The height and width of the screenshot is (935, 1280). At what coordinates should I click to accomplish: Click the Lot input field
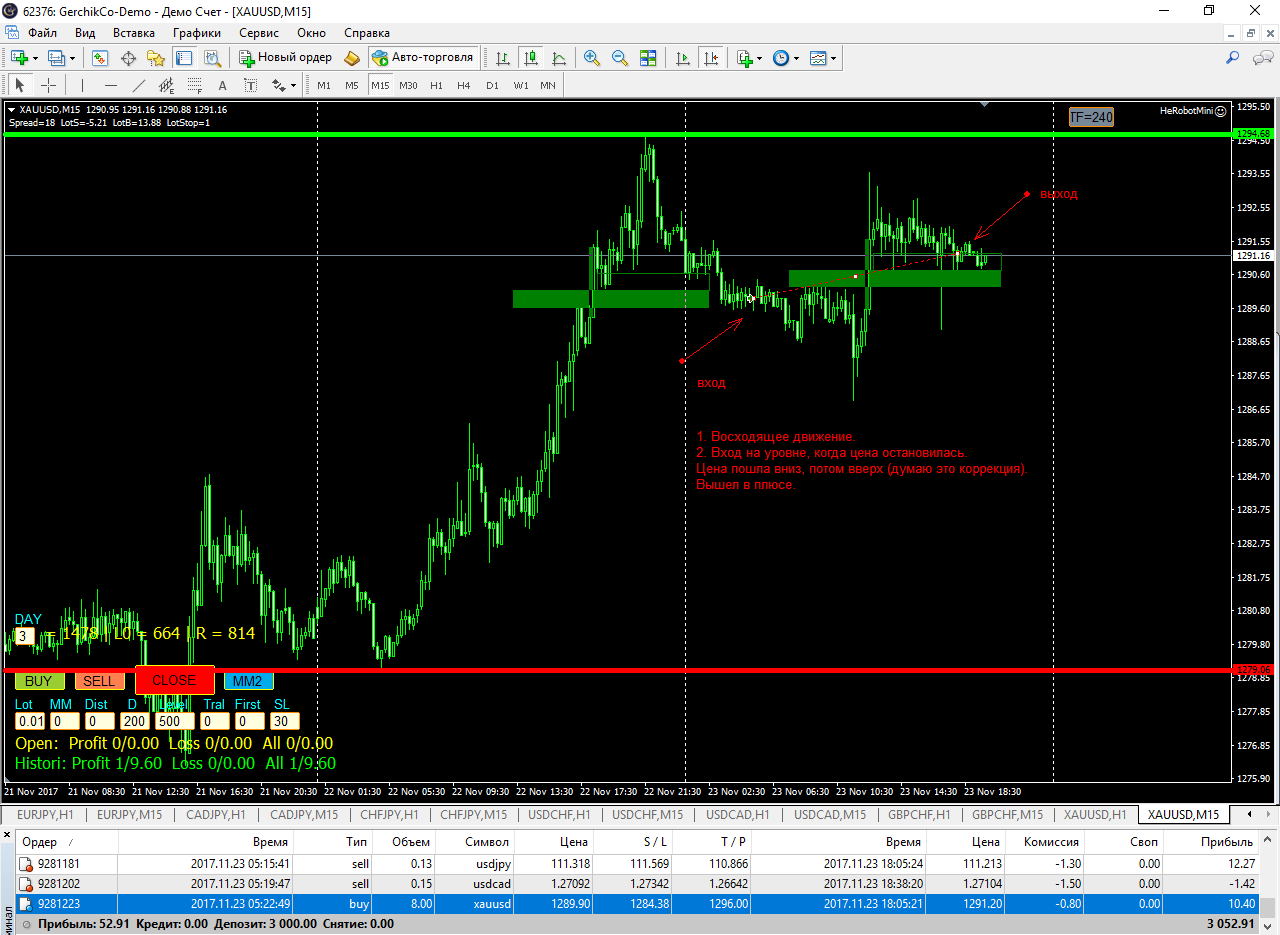click(x=31, y=721)
